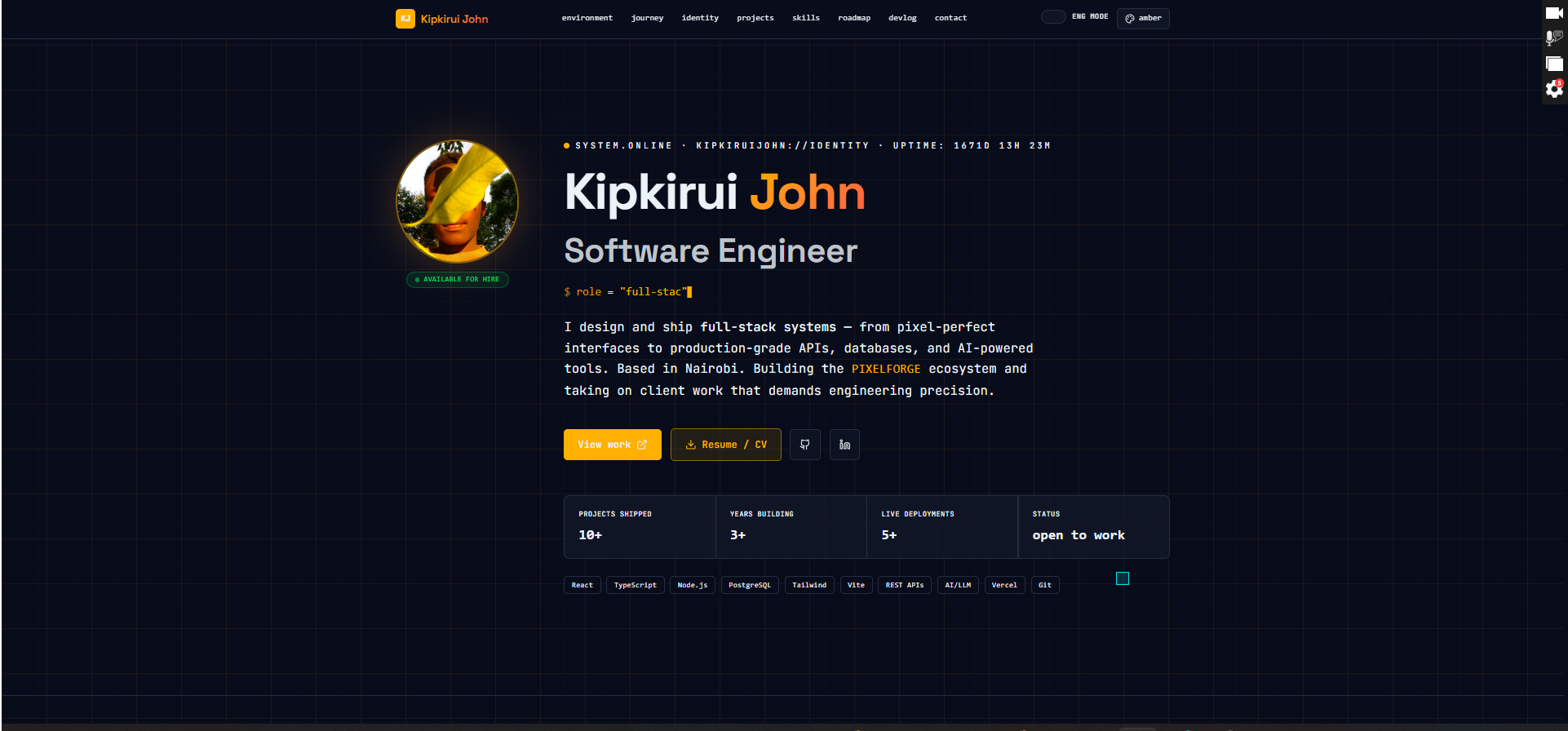Click the AI/LLM tech tag
The width and height of the screenshot is (1568, 731).
958,585
